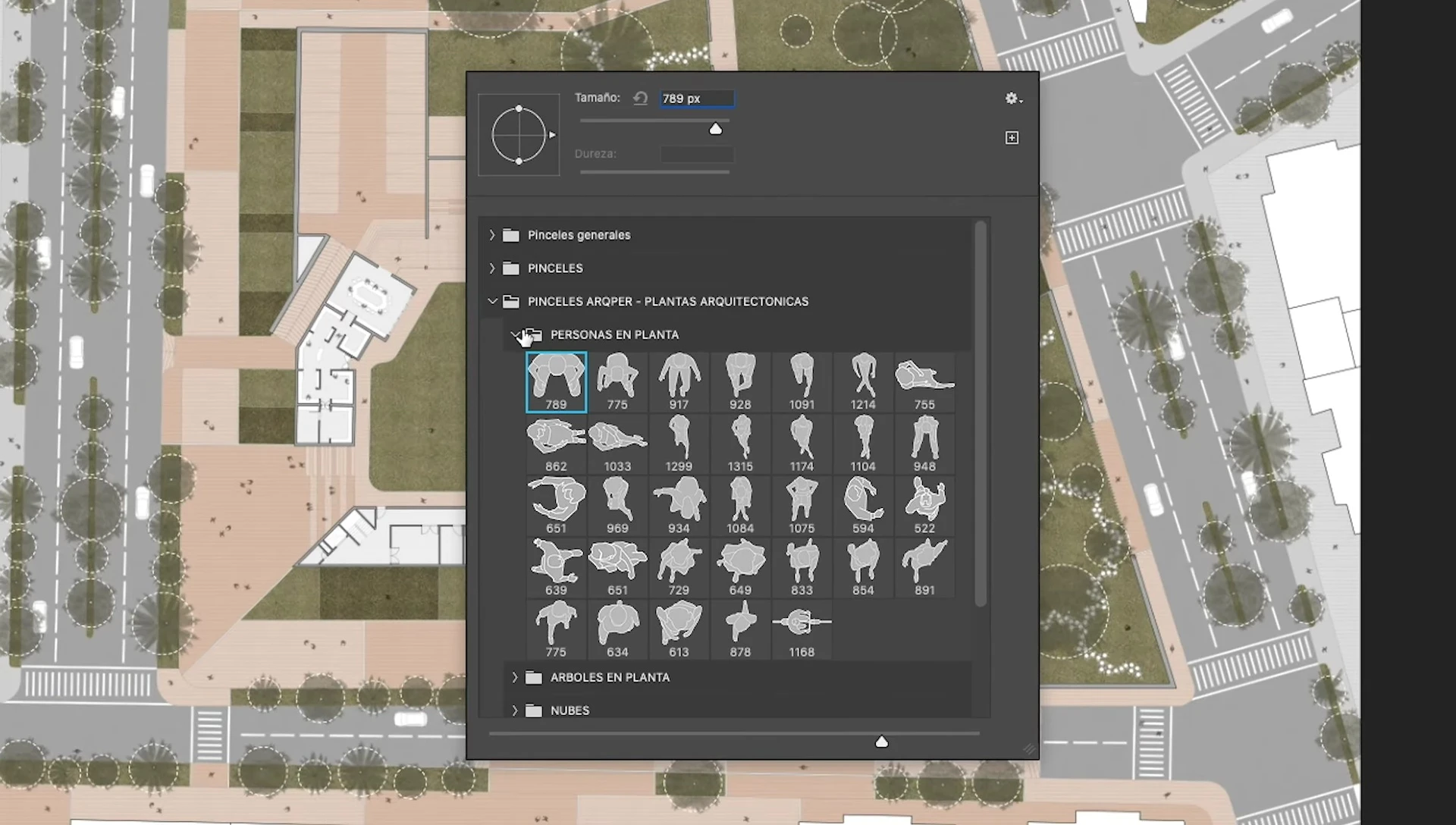Select the person brush labeled 948
The height and width of the screenshot is (825, 1456).
(924, 444)
